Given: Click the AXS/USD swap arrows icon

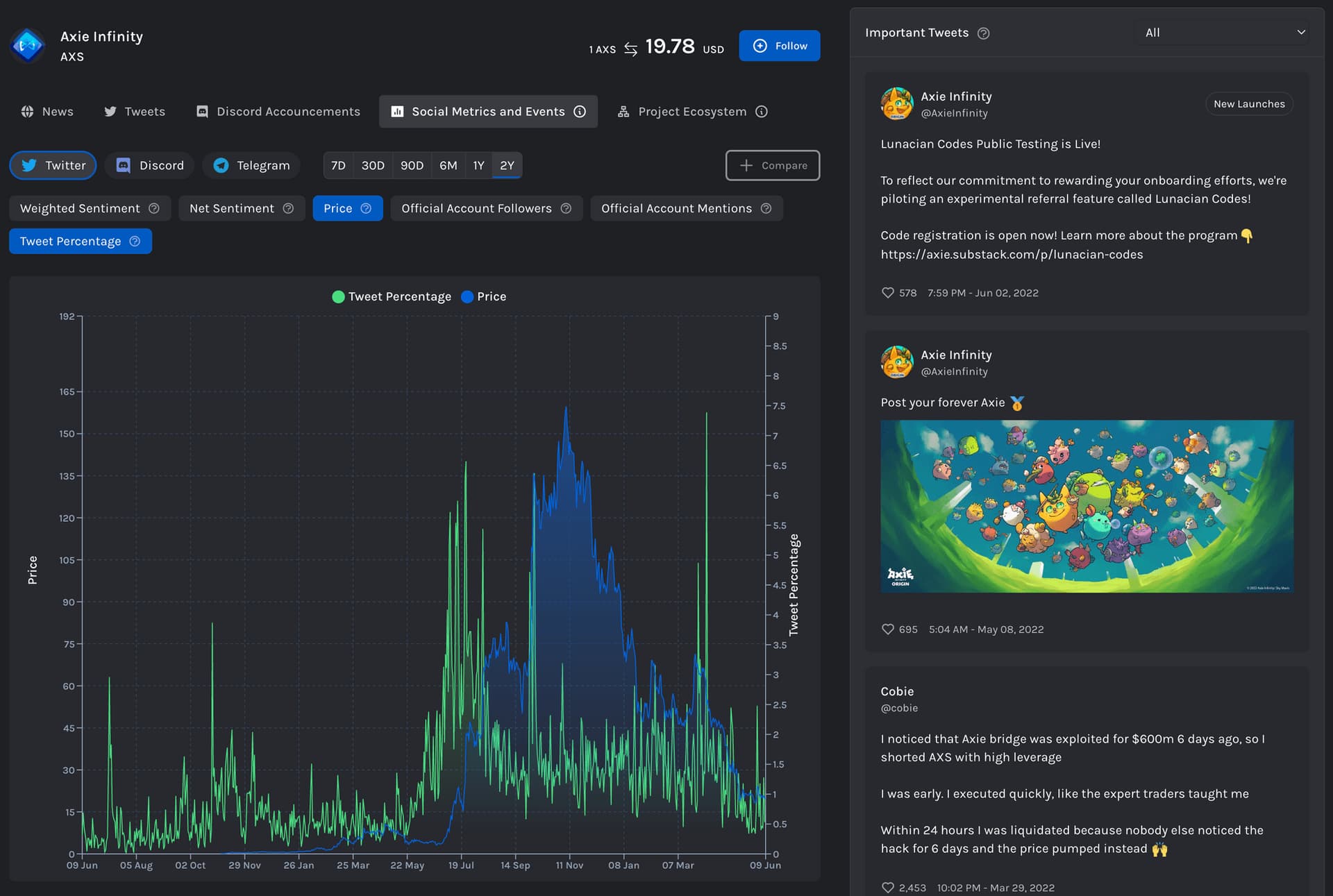Looking at the screenshot, I should coord(630,49).
